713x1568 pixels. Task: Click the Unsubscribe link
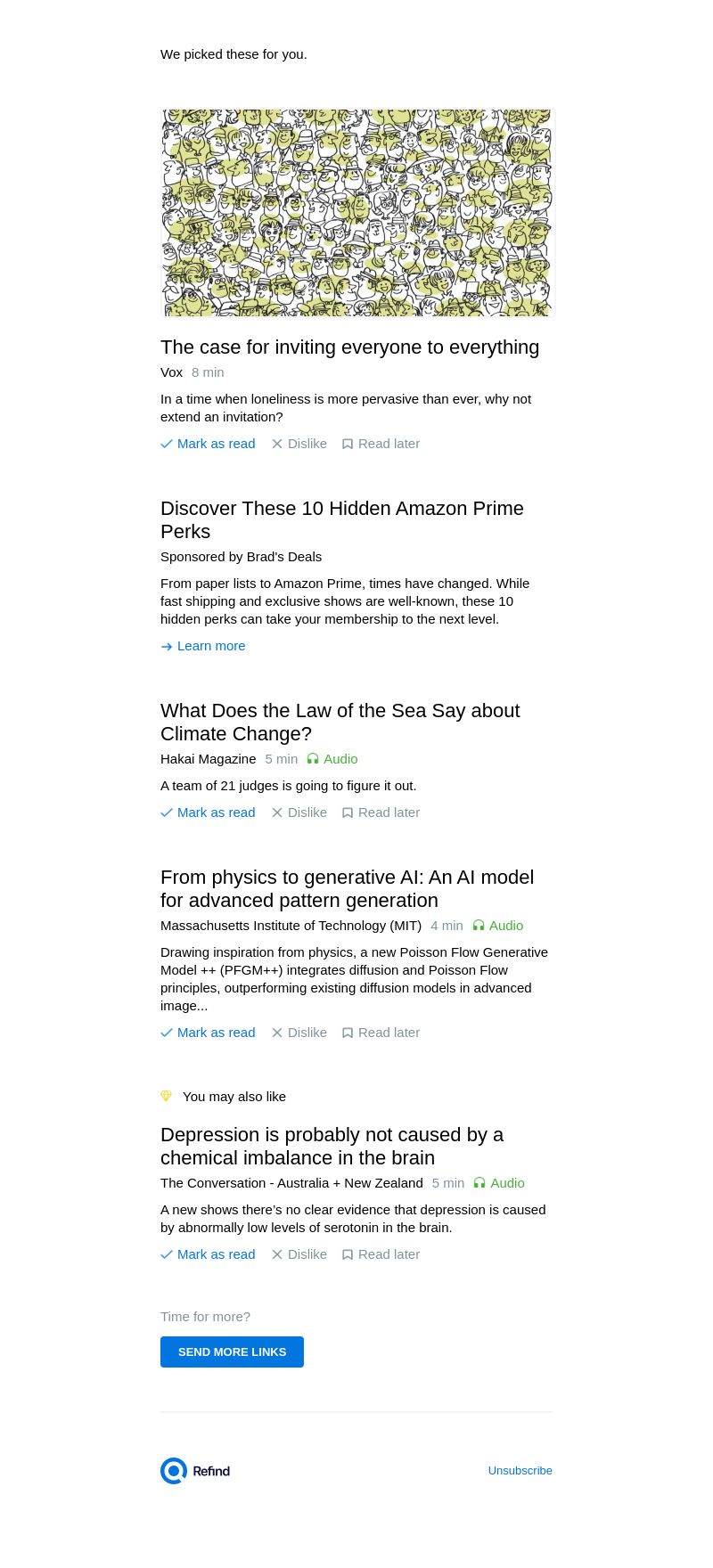[x=520, y=1471]
